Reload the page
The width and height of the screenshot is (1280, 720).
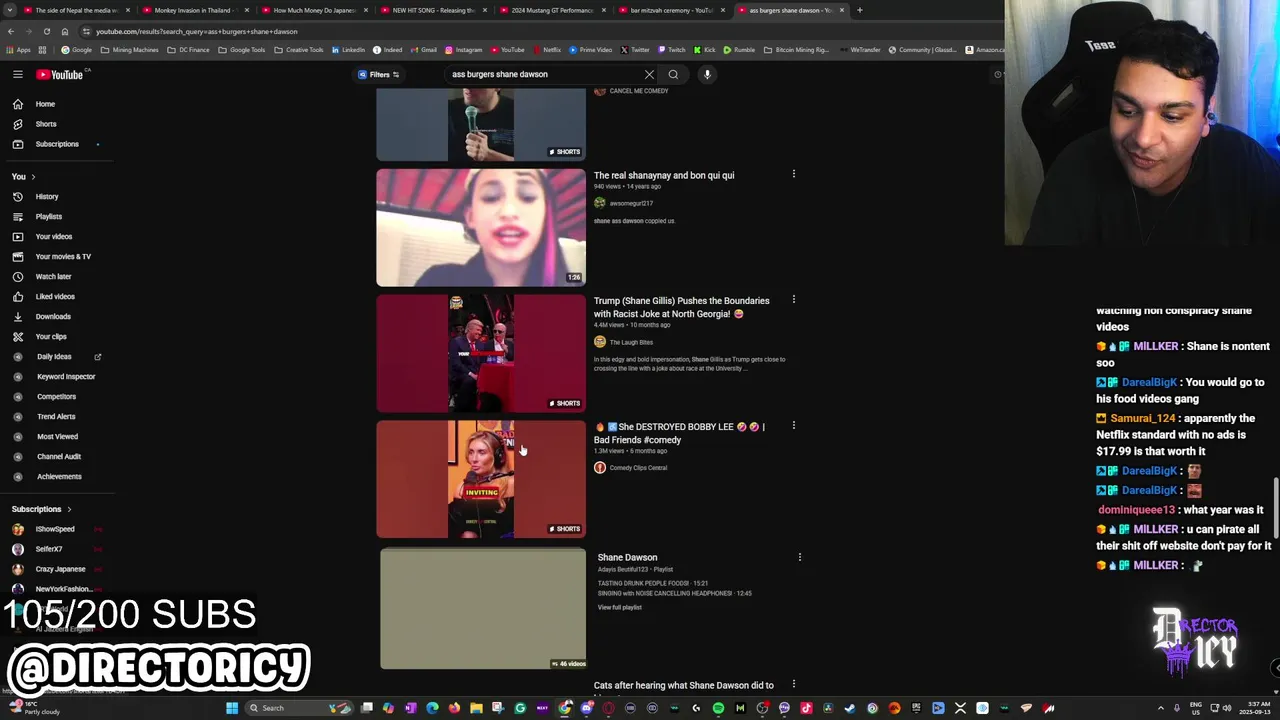tap(46, 31)
